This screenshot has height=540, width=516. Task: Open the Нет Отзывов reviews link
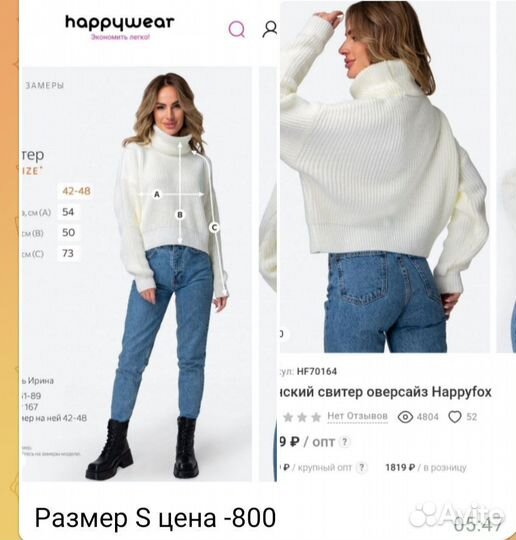tap(357, 416)
